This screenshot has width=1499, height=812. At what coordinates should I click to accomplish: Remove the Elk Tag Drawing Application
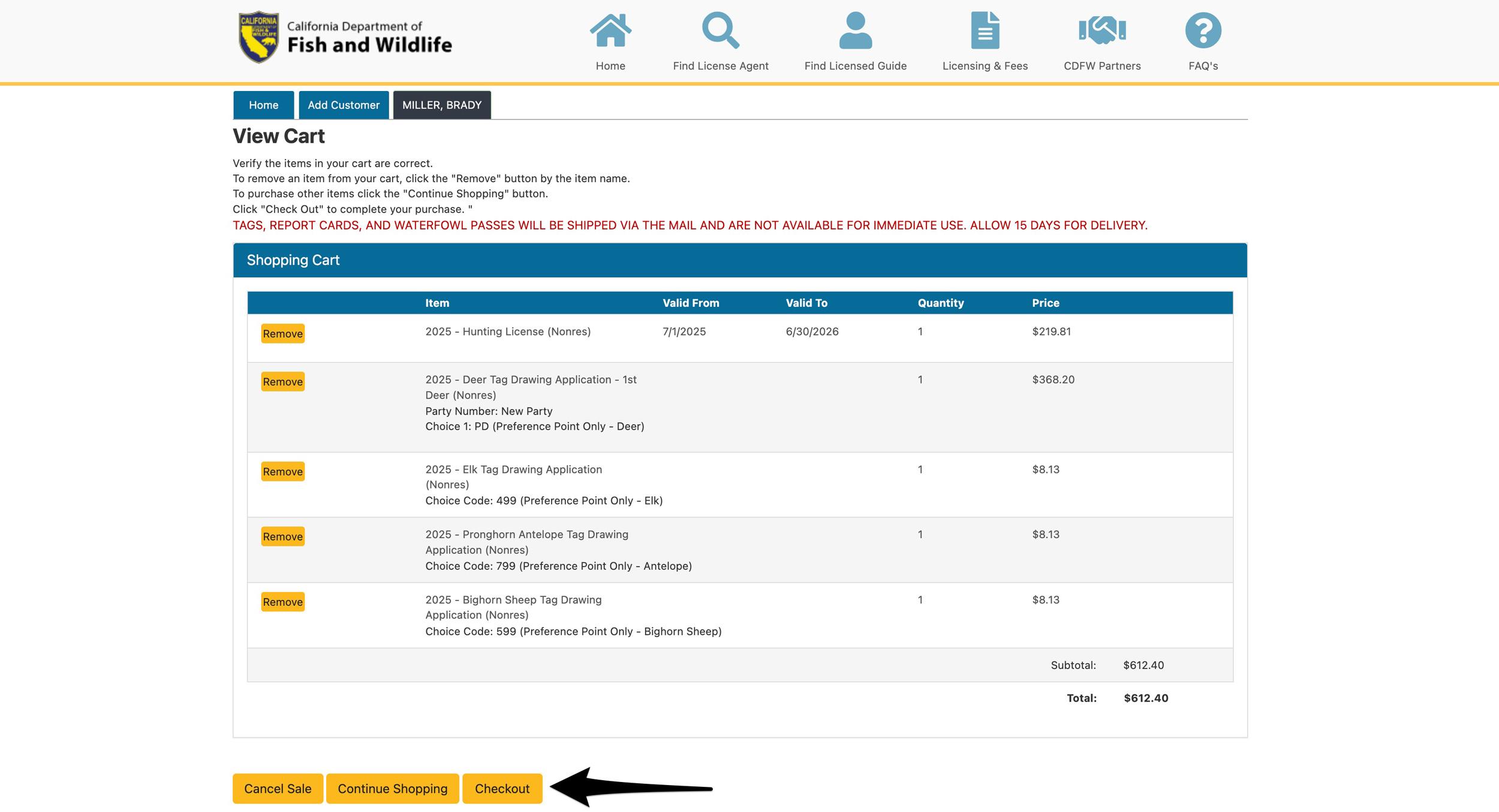282,471
